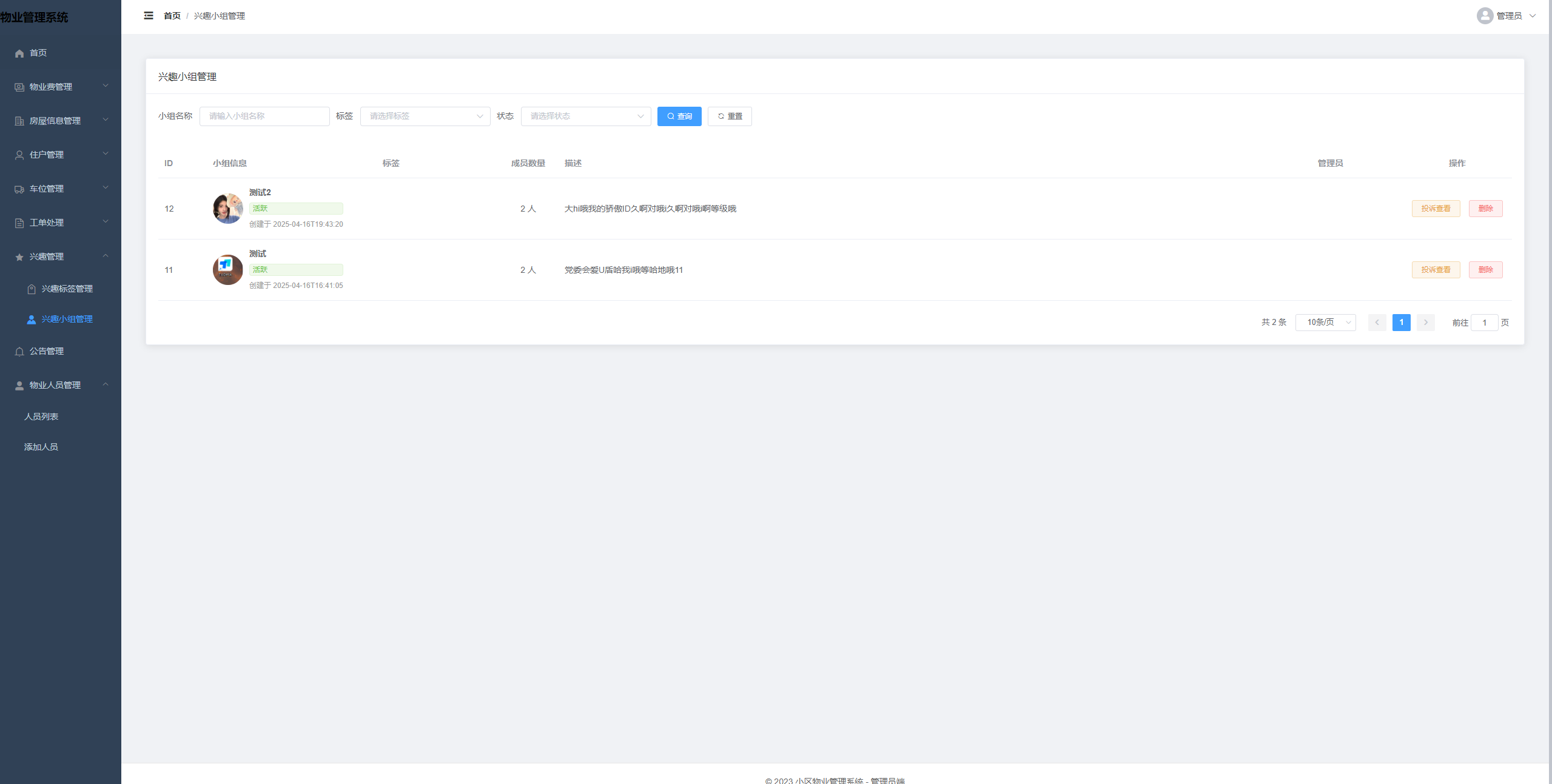Click the blue 查询 search button
1552x784 pixels.
[x=679, y=116]
